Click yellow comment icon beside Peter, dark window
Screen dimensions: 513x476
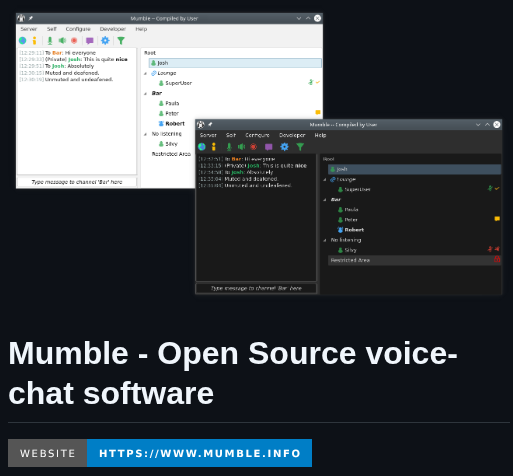tap(497, 219)
